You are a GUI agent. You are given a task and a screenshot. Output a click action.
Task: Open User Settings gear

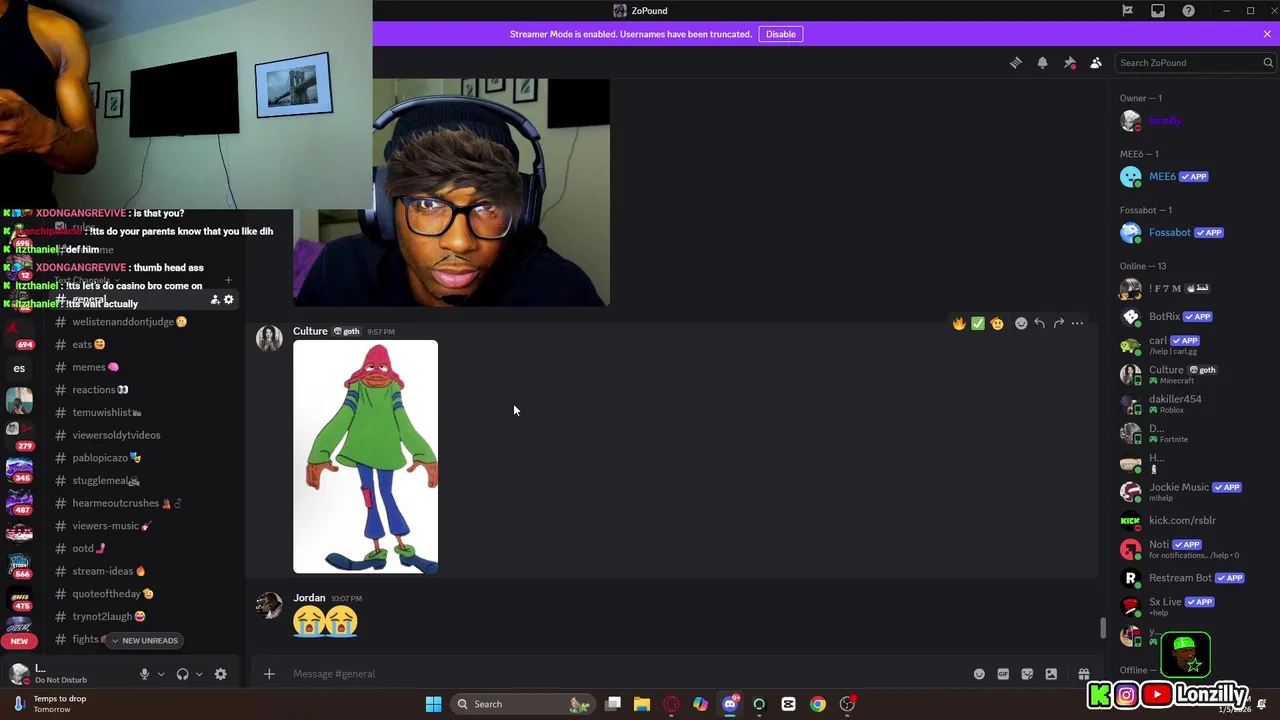pyautogui.click(x=221, y=674)
